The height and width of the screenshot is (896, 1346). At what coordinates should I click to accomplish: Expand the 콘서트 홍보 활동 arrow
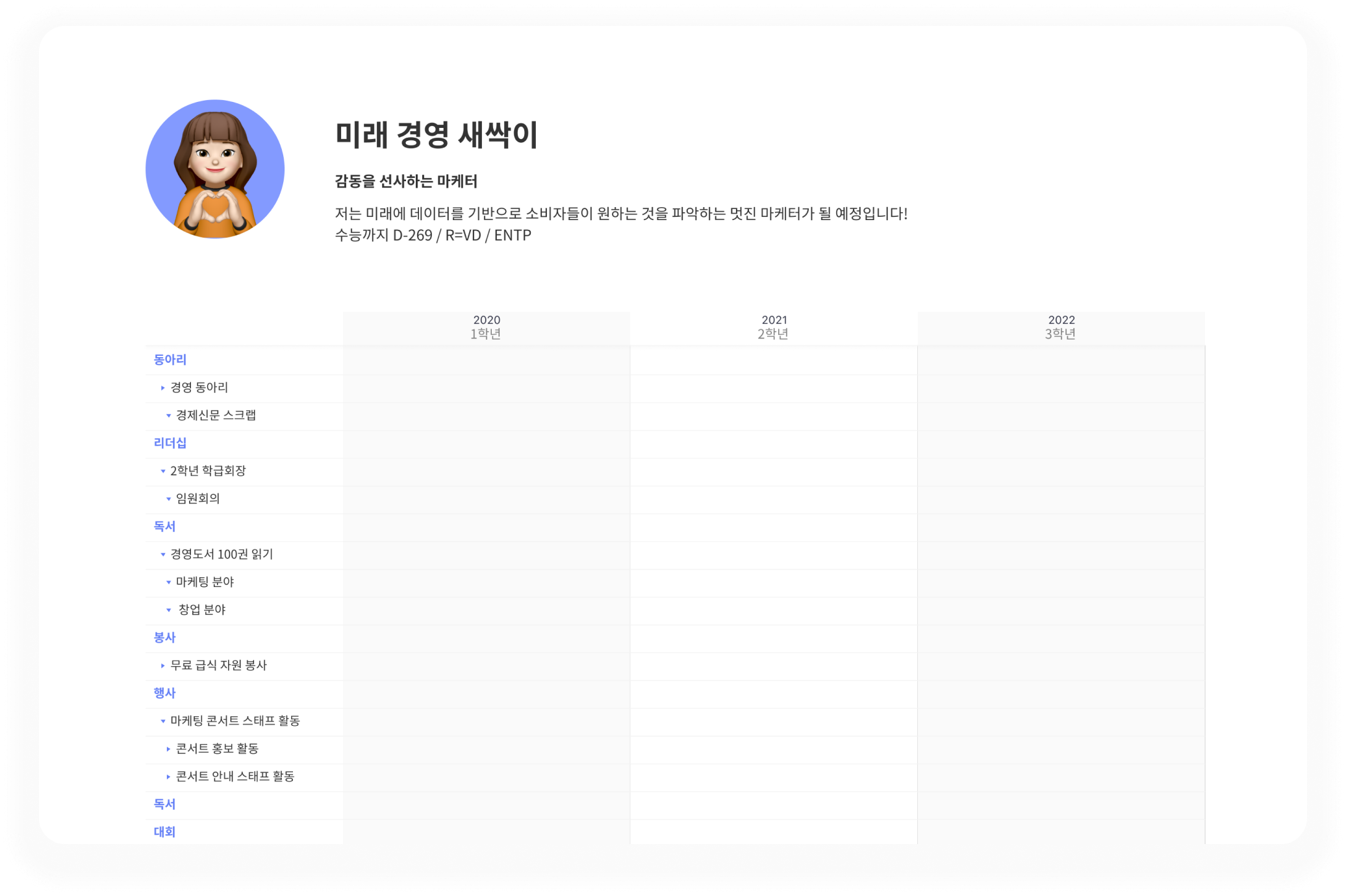[x=168, y=749]
